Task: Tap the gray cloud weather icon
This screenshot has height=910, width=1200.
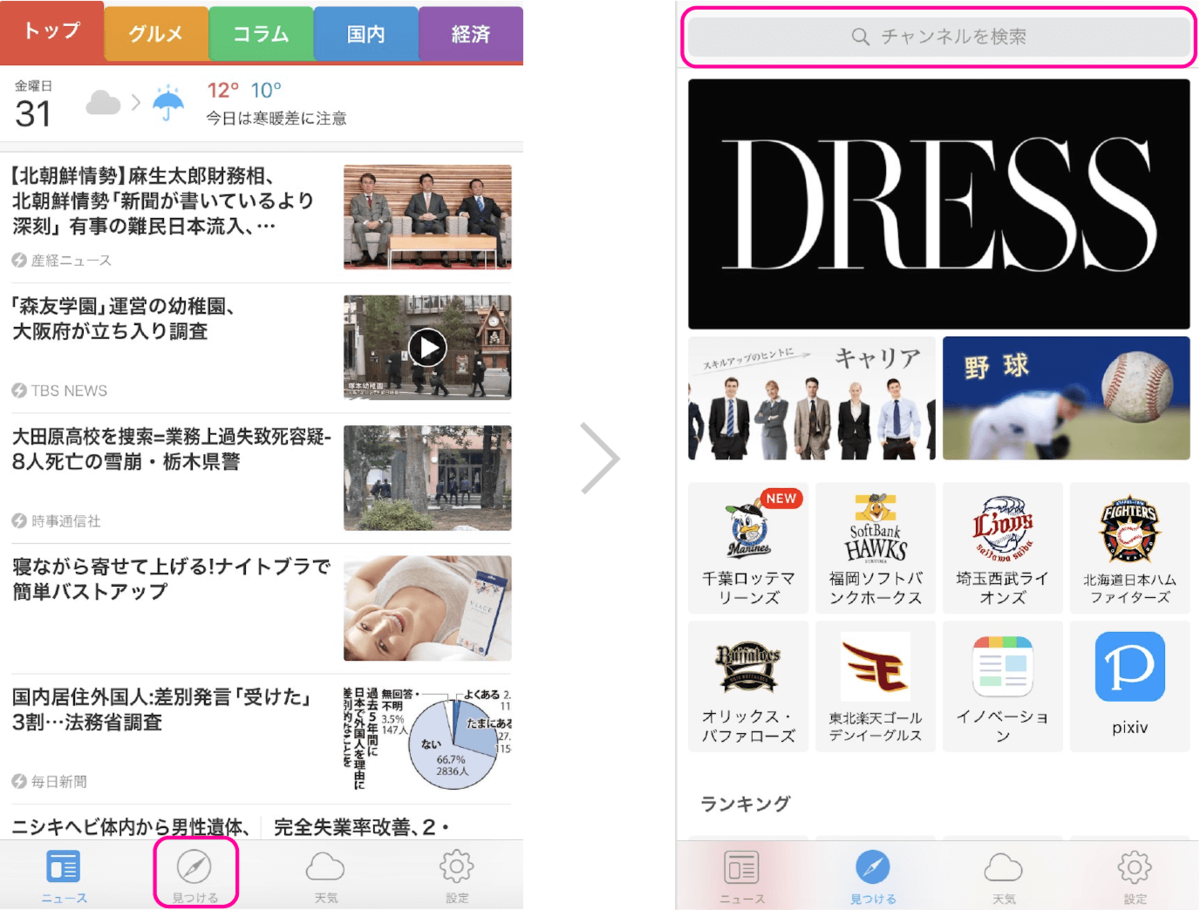Action: (x=103, y=102)
